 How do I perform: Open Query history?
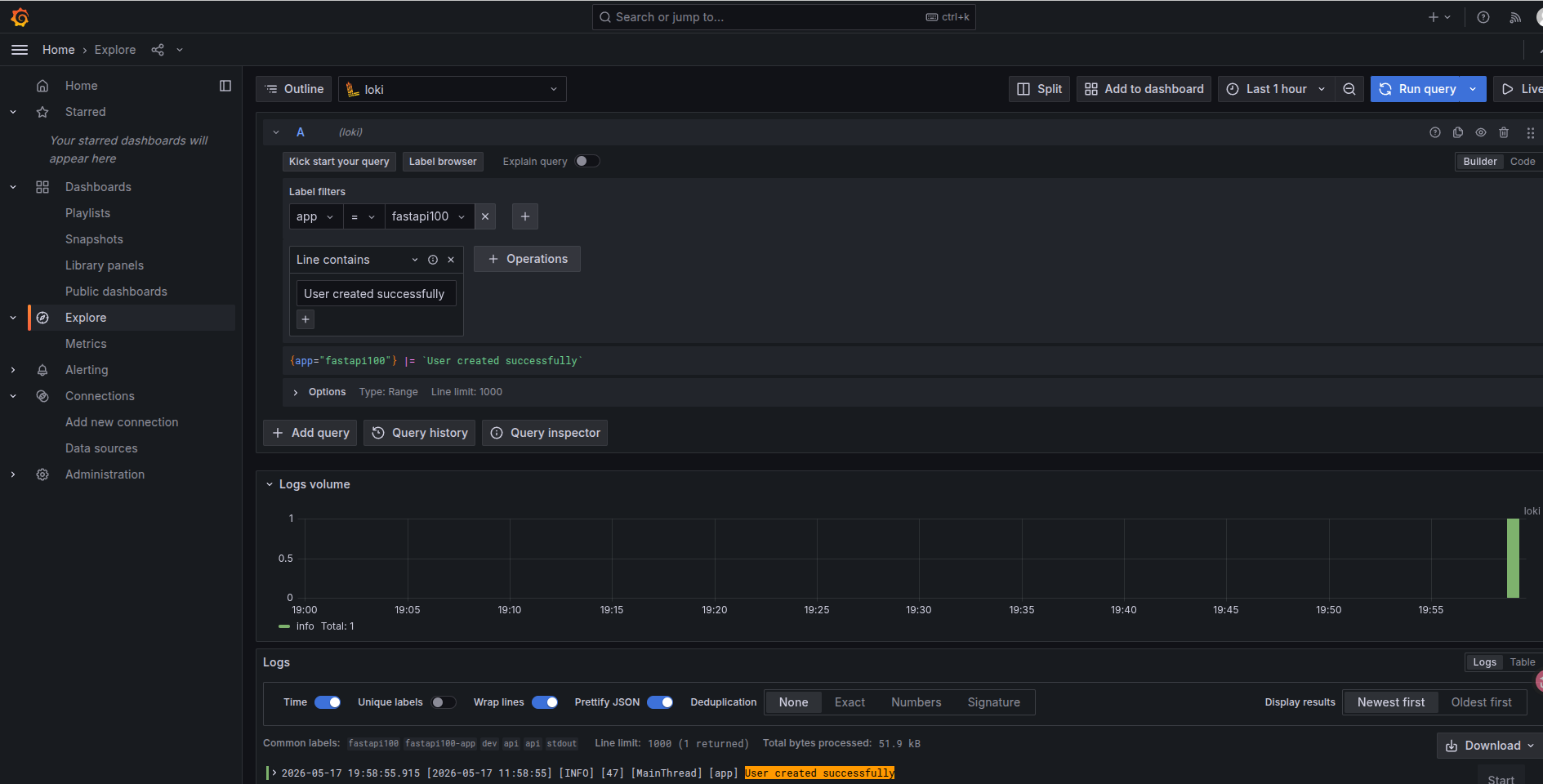pyautogui.click(x=420, y=433)
